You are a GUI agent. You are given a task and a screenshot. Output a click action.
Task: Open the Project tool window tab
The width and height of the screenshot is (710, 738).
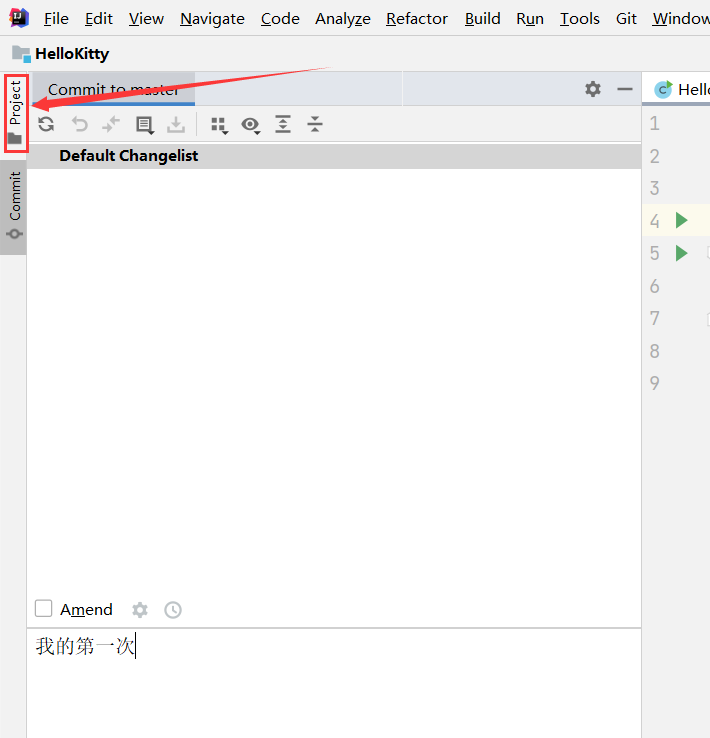coord(16,113)
